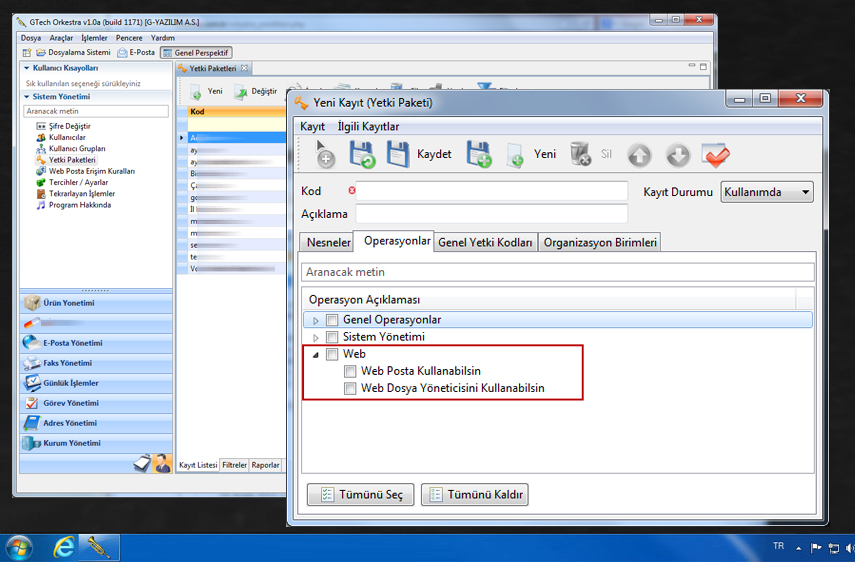
Task: Collapse the Web operations node
Action: pos(316,355)
